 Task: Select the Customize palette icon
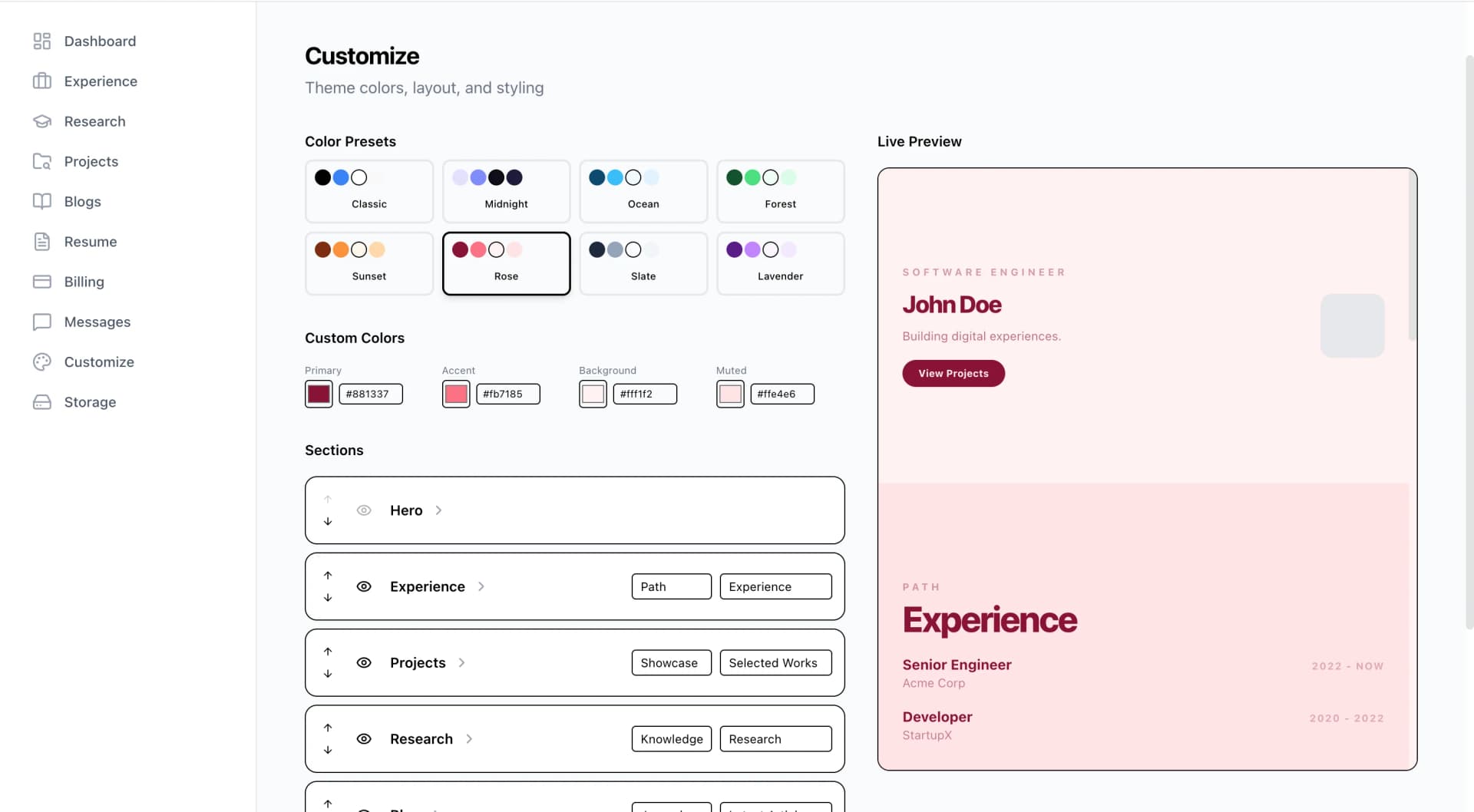click(x=42, y=361)
